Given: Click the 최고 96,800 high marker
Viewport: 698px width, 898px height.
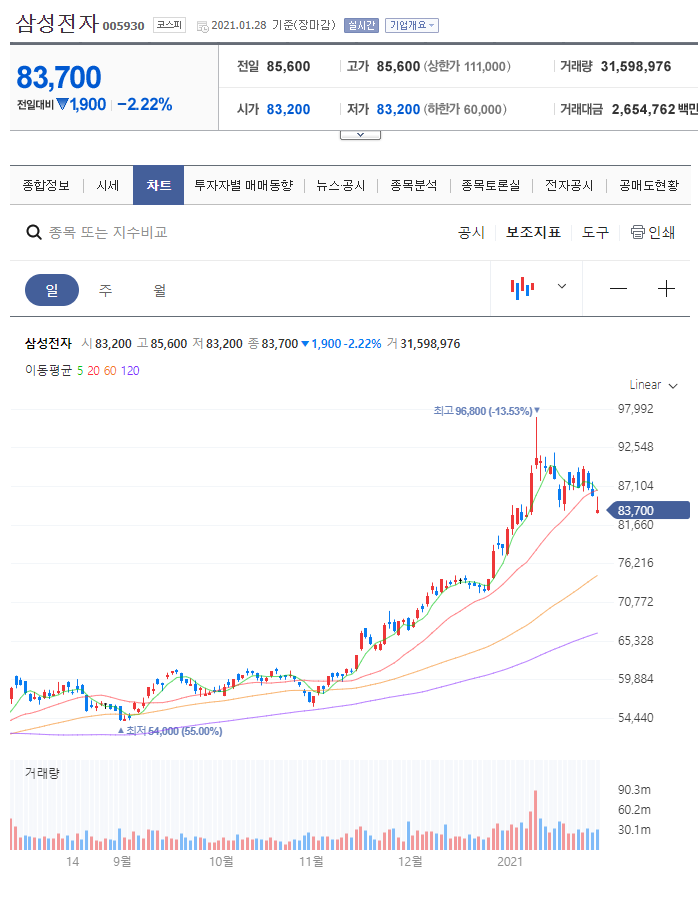Looking at the screenshot, I should pos(486,411).
